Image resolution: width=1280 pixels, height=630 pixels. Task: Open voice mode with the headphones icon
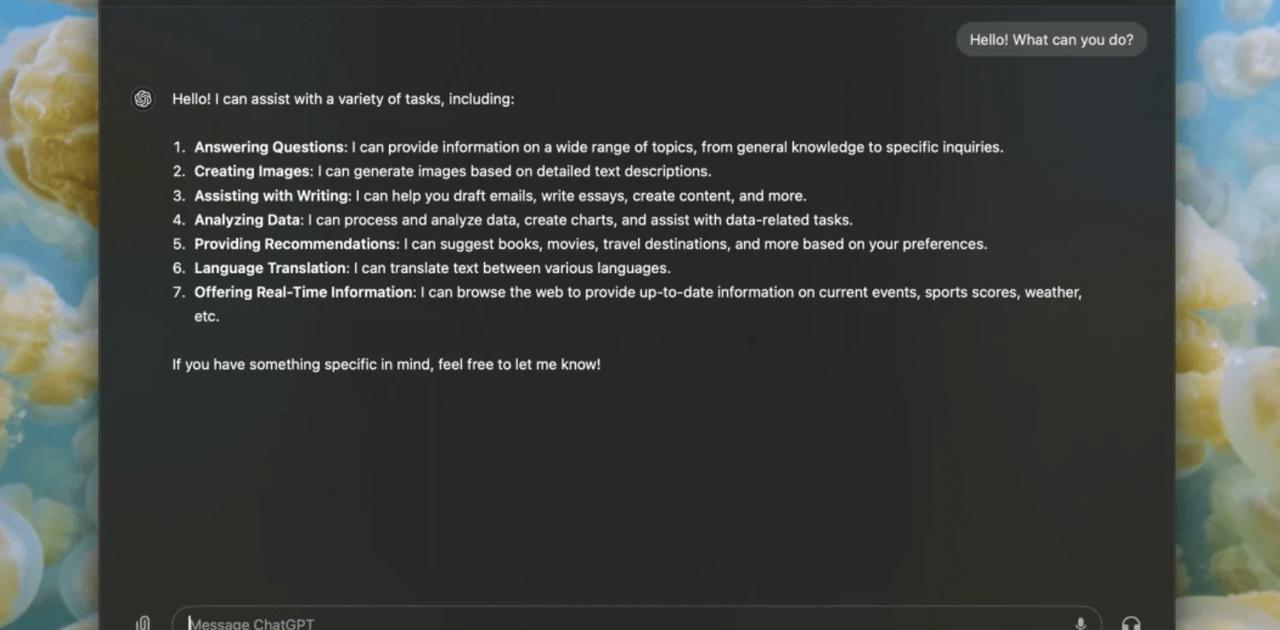pyautogui.click(x=1131, y=623)
